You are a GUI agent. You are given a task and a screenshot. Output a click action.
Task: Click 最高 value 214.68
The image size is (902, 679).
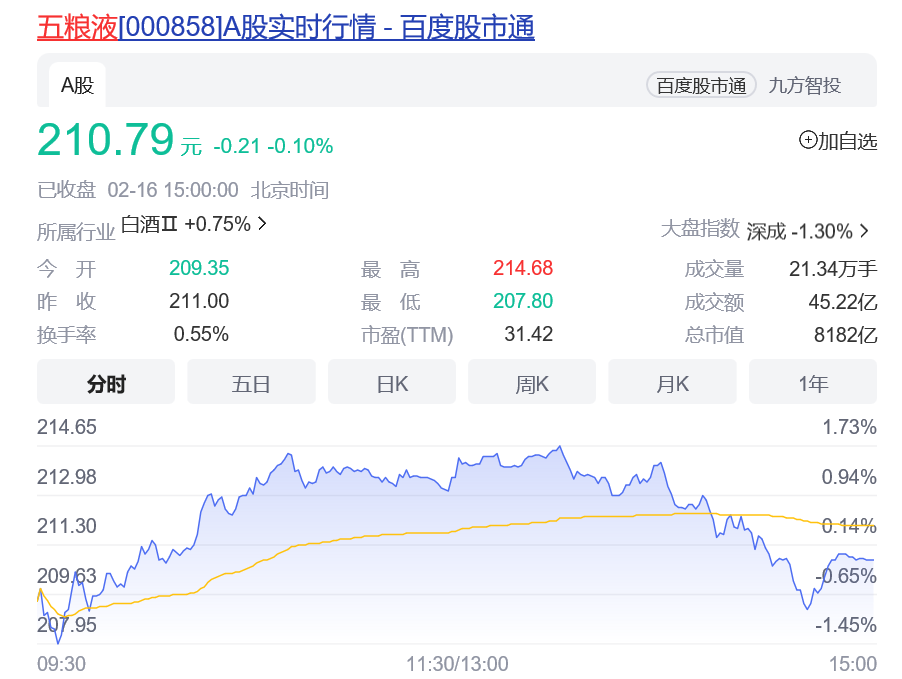[523, 268]
